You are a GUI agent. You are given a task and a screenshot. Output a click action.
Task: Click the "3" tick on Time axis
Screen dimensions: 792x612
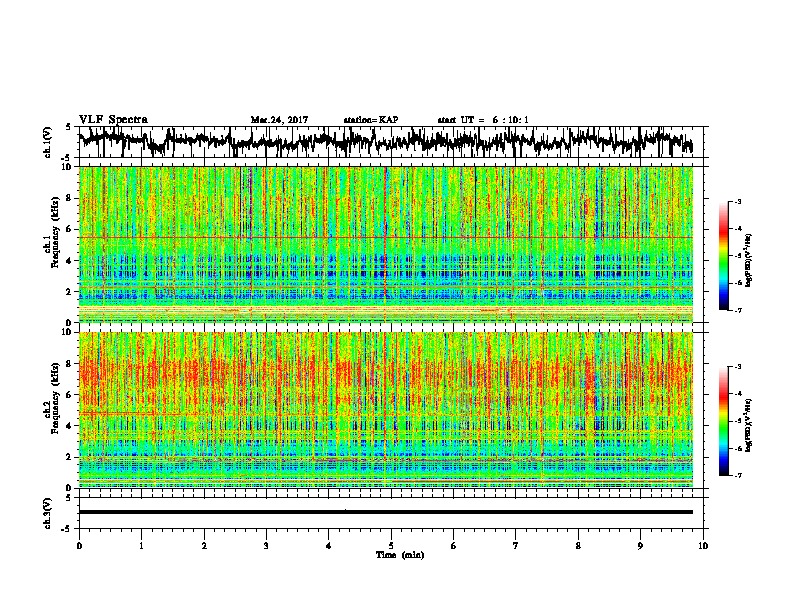(266, 546)
